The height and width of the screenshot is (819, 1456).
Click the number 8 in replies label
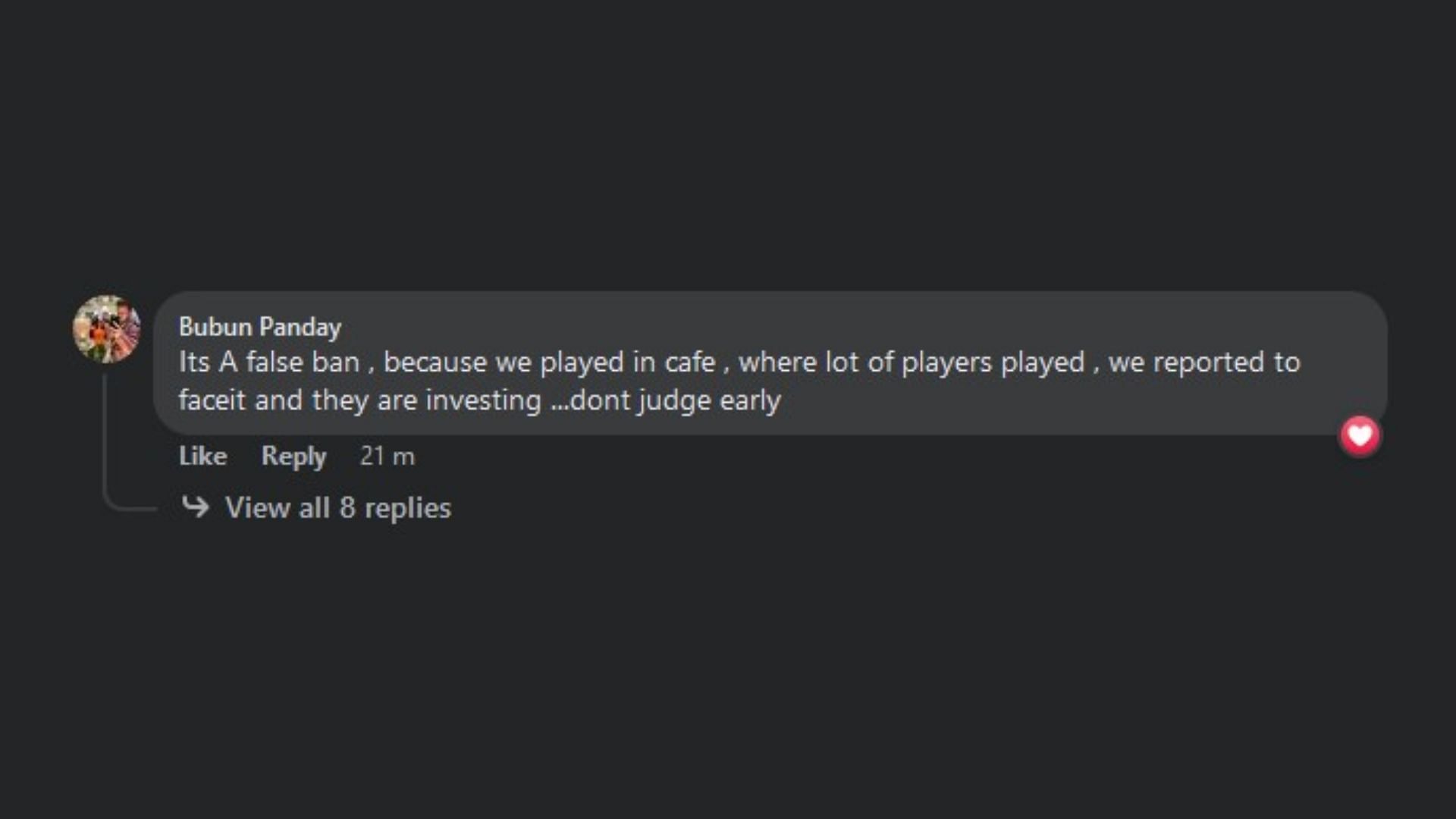click(347, 508)
